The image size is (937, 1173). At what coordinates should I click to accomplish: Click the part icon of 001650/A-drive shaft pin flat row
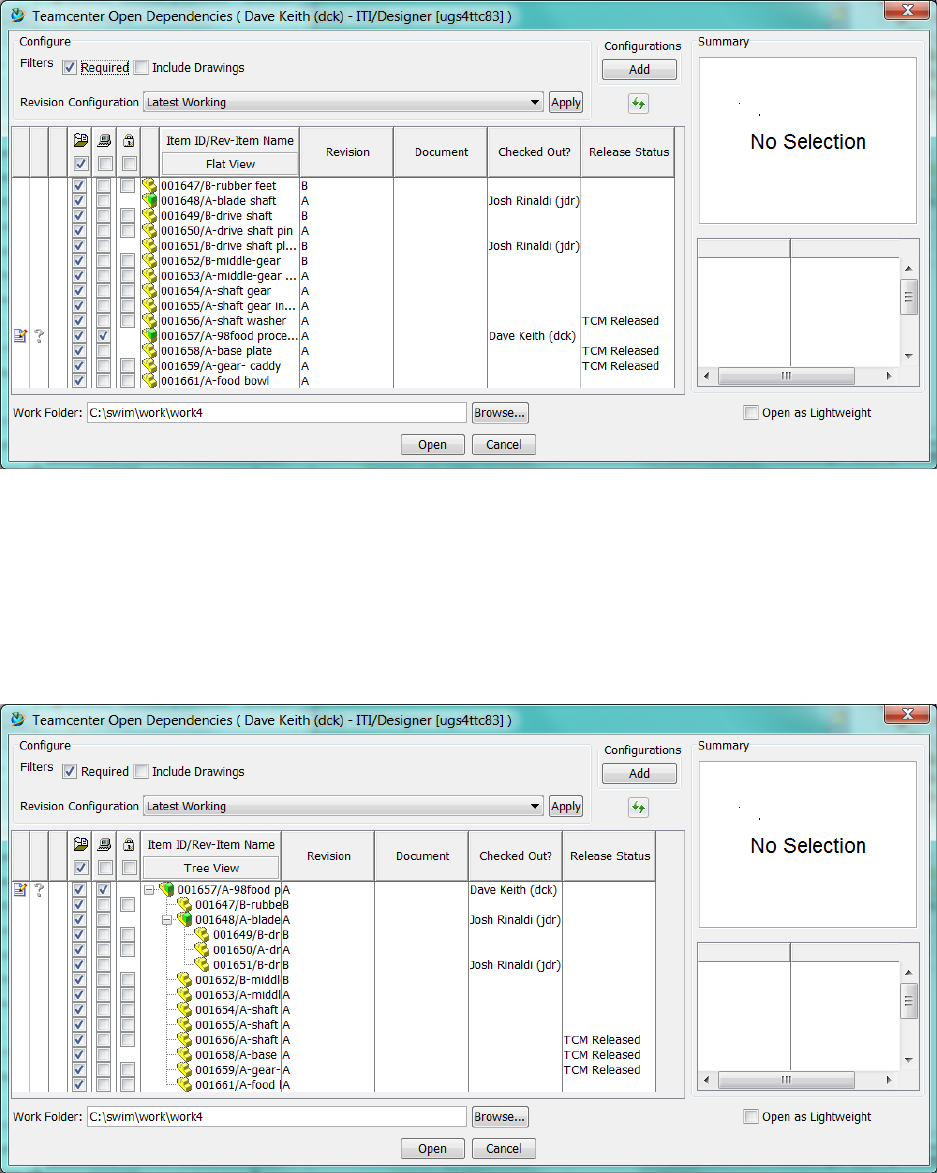tap(150, 230)
